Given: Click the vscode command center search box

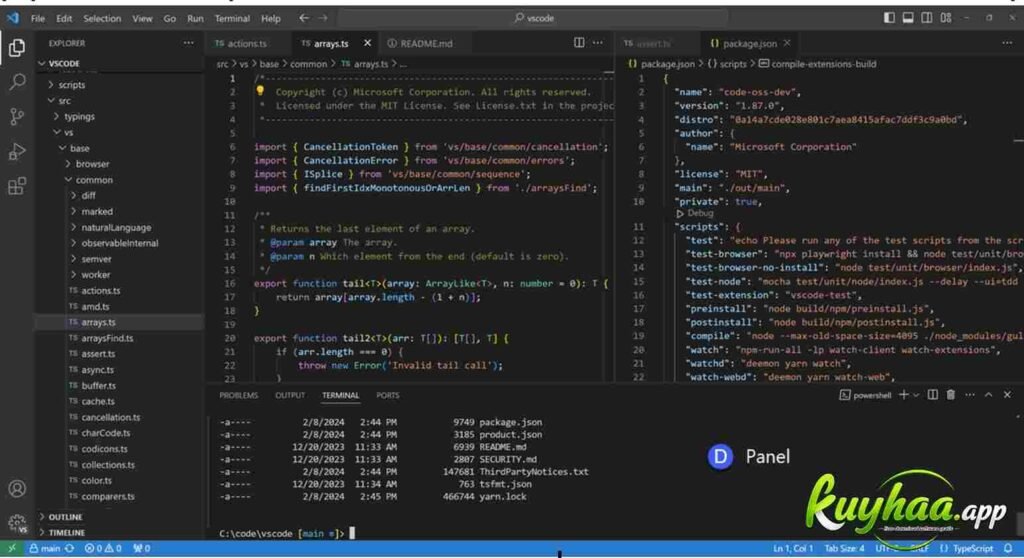Looking at the screenshot, I should [533, 18].
